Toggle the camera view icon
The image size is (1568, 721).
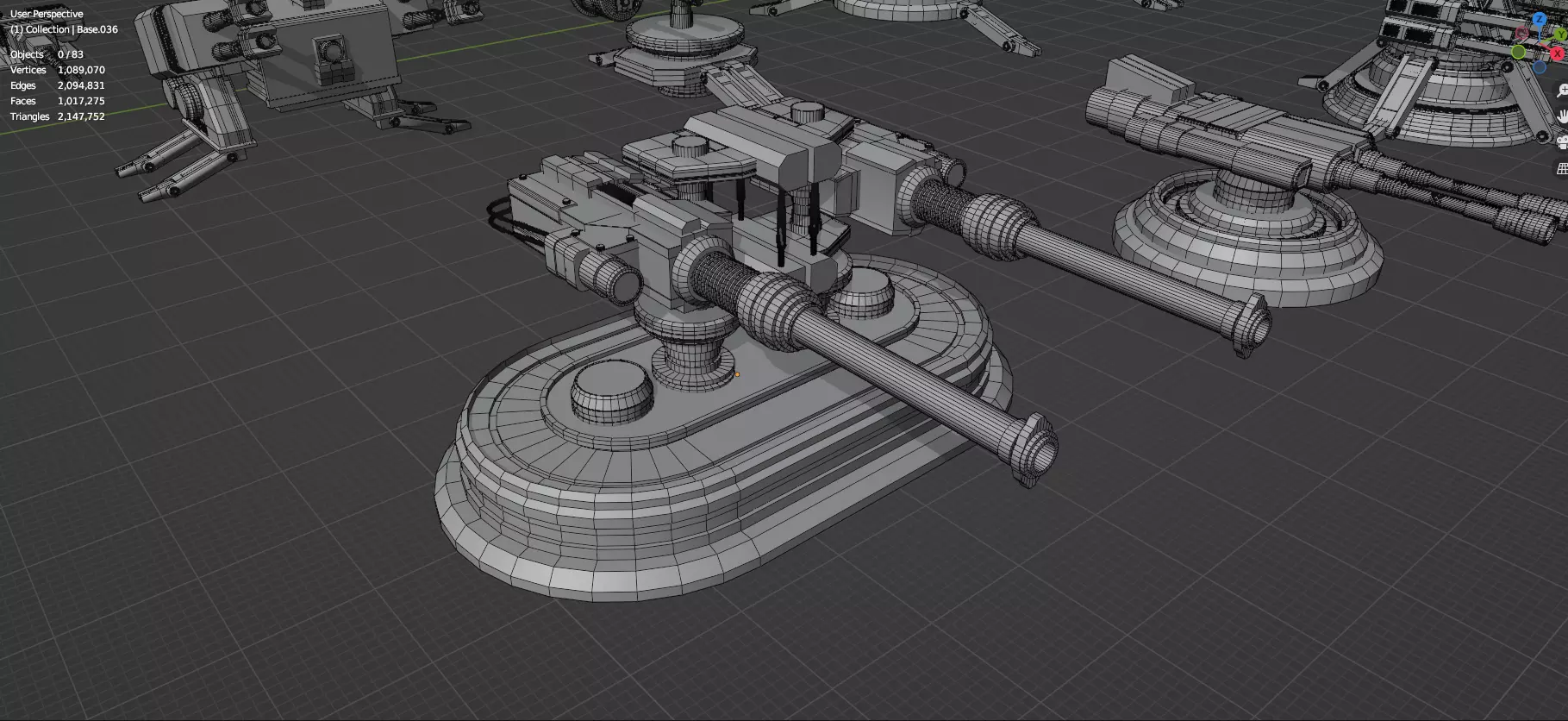point(1562,142)
